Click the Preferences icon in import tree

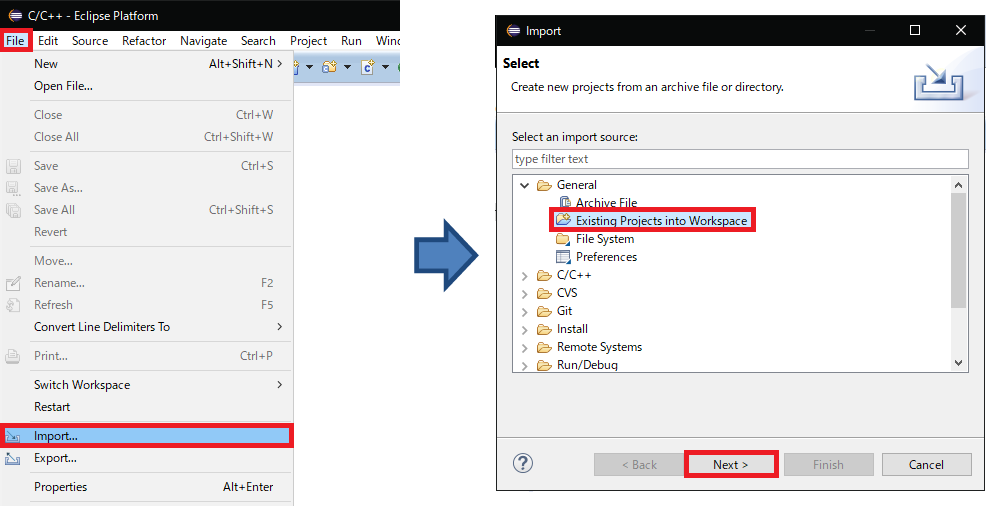[x=563, y=257]
